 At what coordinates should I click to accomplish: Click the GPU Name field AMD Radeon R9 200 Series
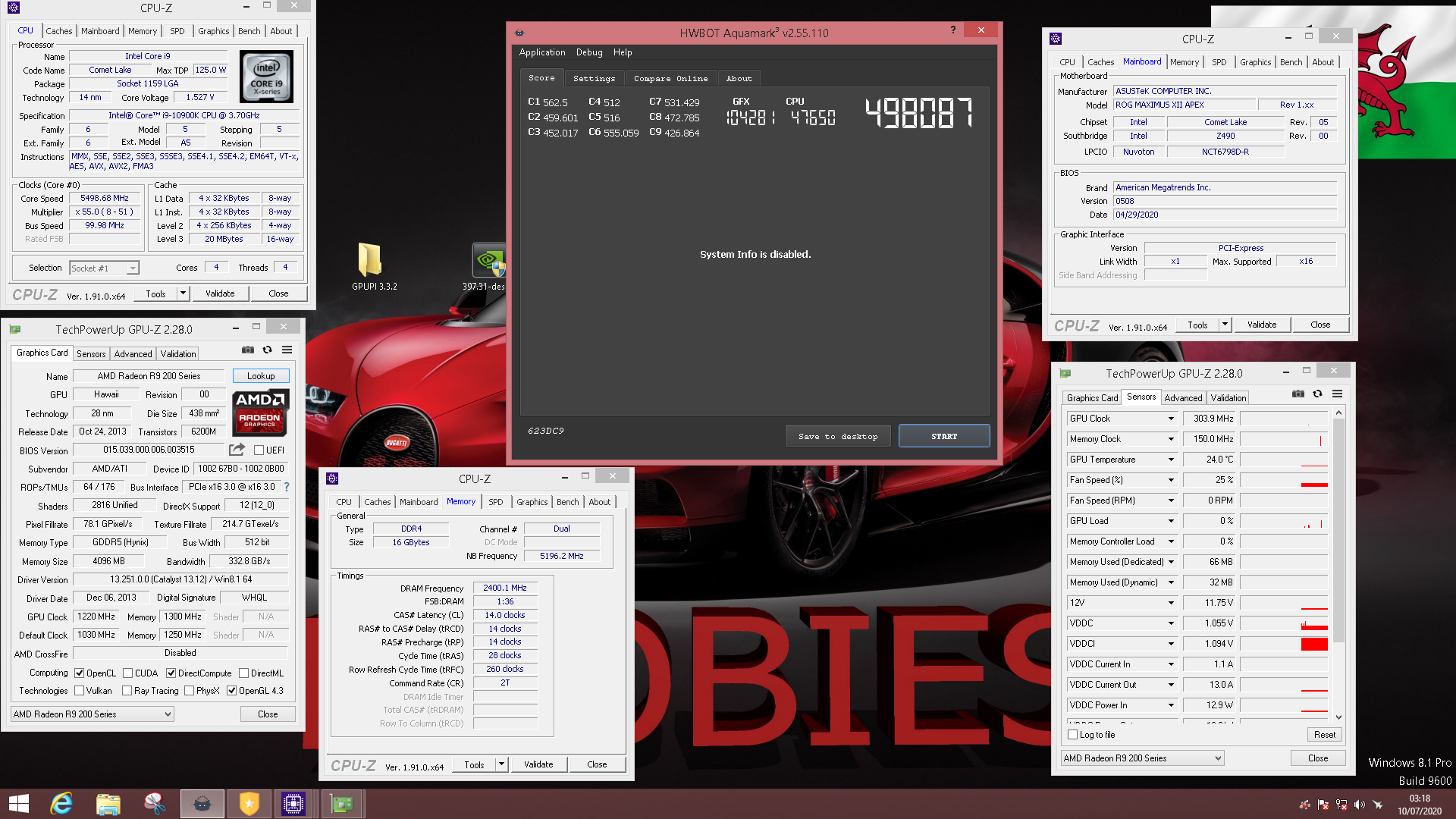click(149, 376)
